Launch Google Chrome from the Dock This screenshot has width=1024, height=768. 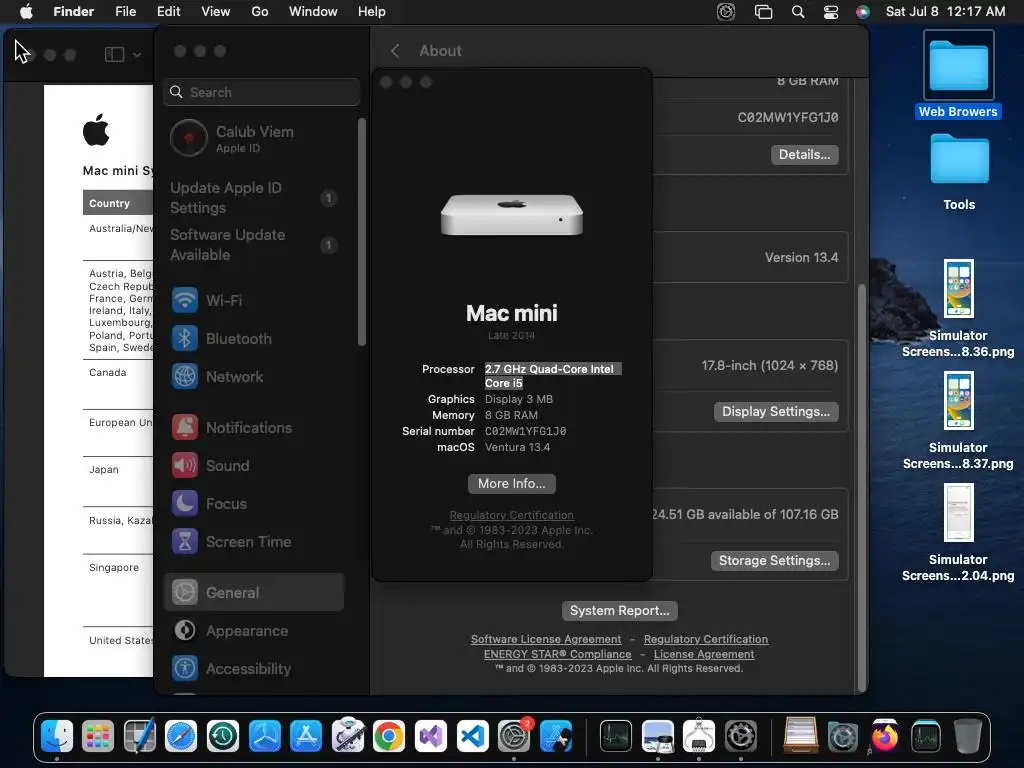(x=389, y=737)
